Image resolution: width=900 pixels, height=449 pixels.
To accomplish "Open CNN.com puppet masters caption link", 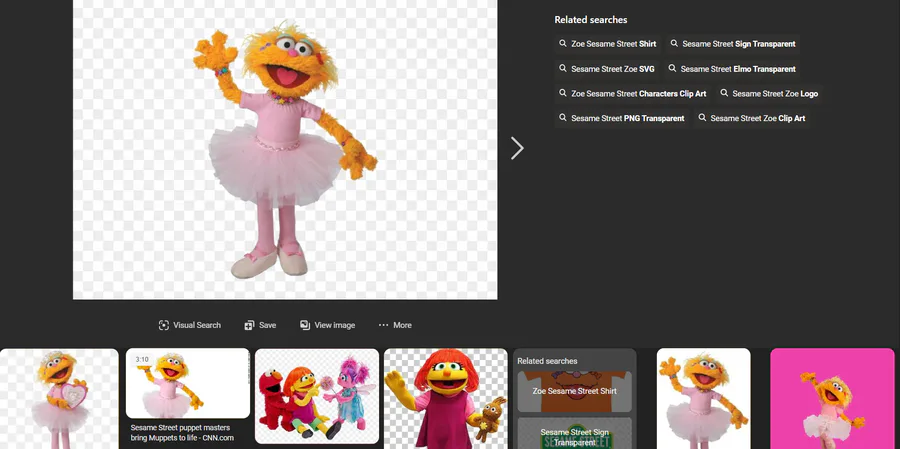I will coord(183,433).
